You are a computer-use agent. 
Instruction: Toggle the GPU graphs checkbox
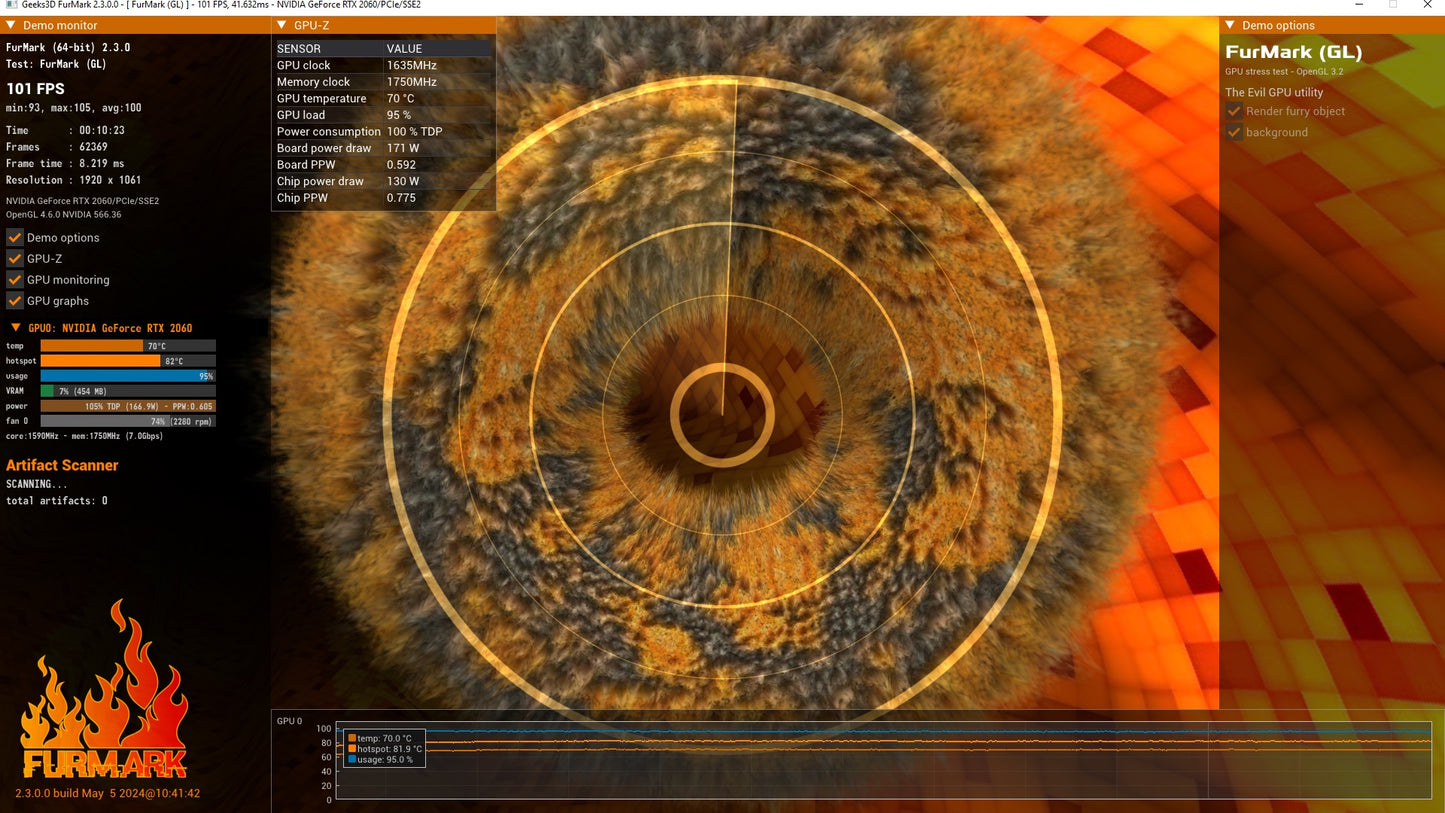15,301
